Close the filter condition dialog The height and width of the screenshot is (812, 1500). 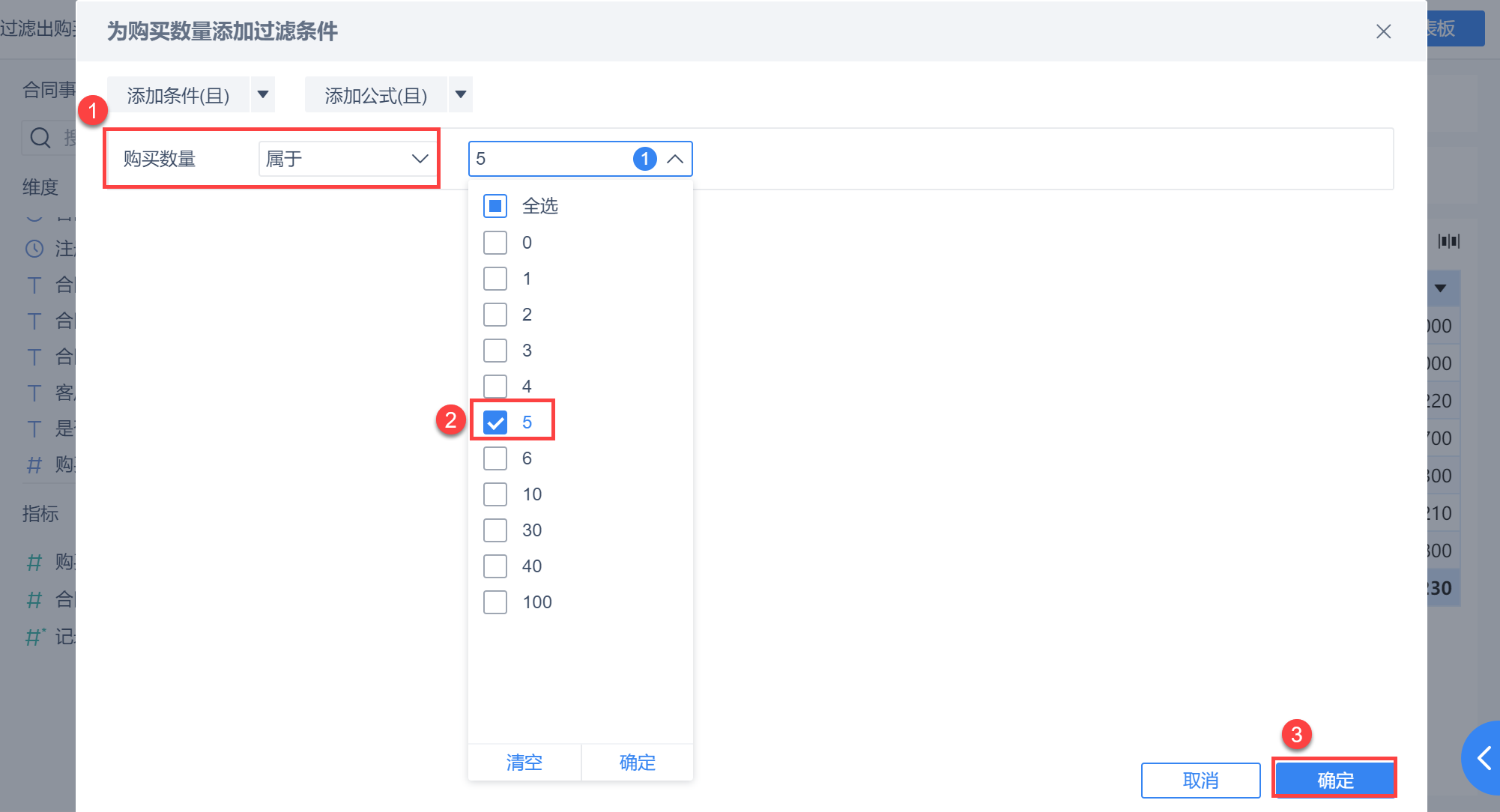click(x=1383, y=31)
